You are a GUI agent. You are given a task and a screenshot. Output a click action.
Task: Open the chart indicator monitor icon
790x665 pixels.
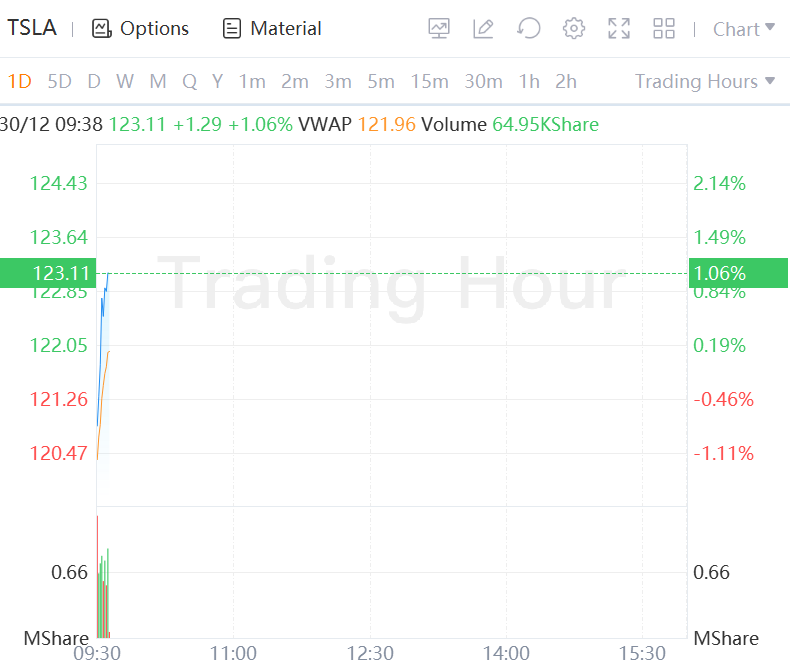(x=439, y=29)
